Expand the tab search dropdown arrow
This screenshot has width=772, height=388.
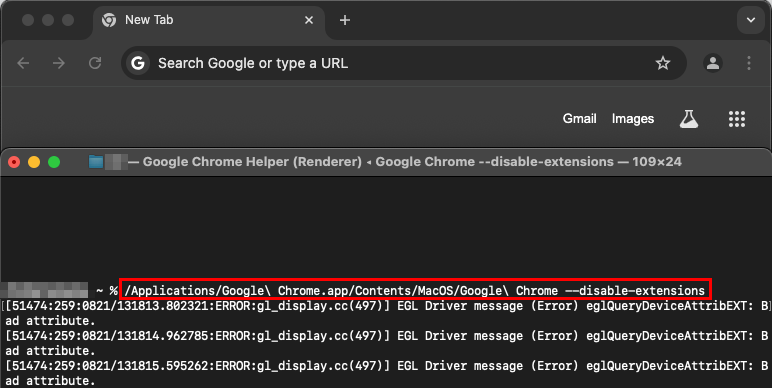(750, 20)
